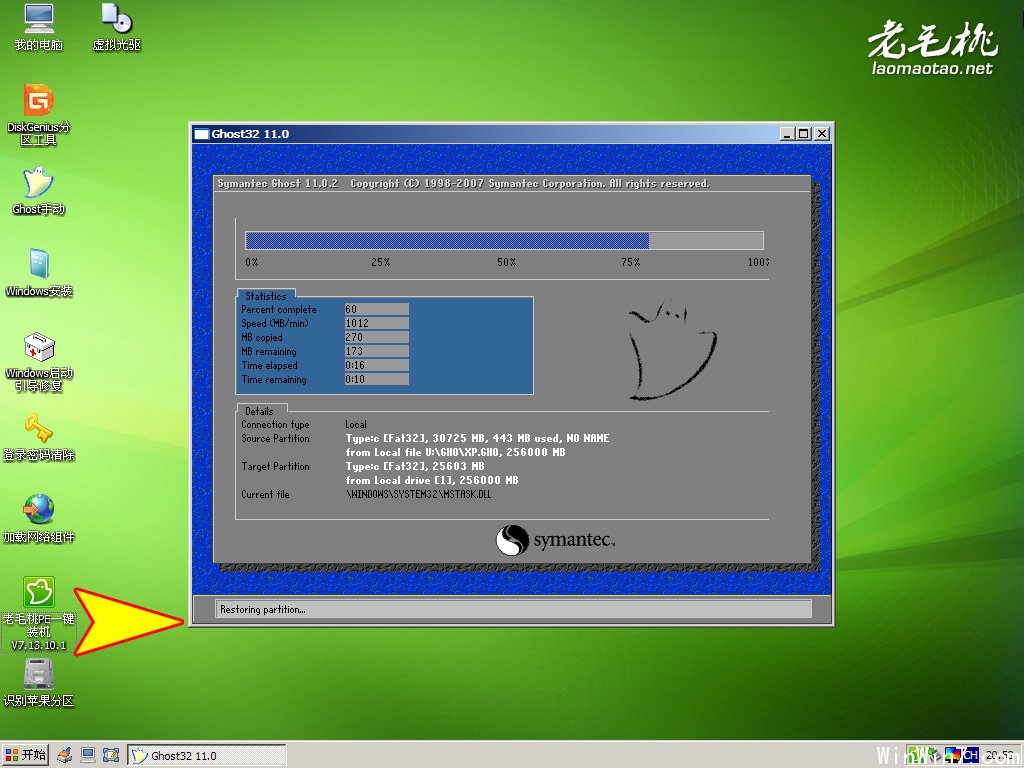Click the Ghost restore progress bar
1024x768 pixels.
[x=504, y=240]
